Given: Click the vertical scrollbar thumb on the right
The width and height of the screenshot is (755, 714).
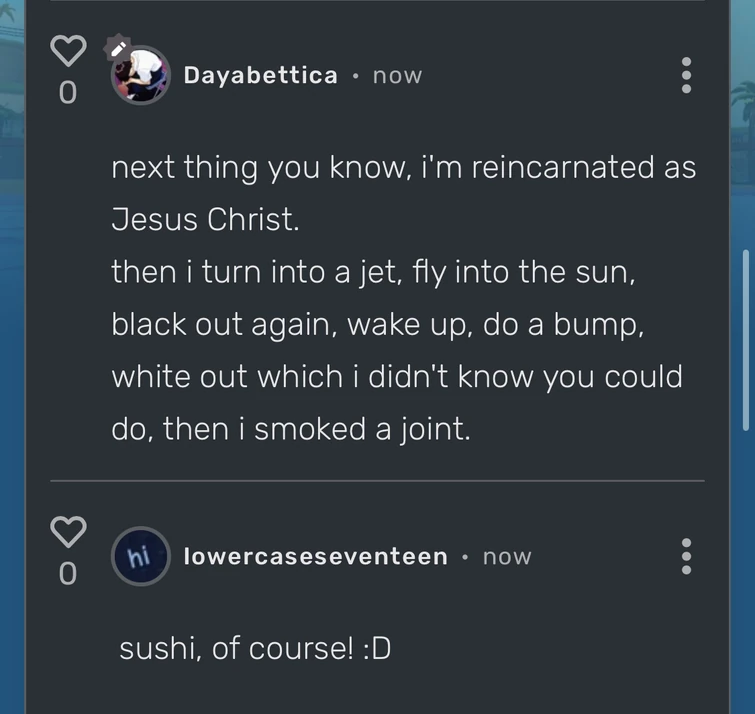Looking at the screenshot, I should [x=746, y=340].
